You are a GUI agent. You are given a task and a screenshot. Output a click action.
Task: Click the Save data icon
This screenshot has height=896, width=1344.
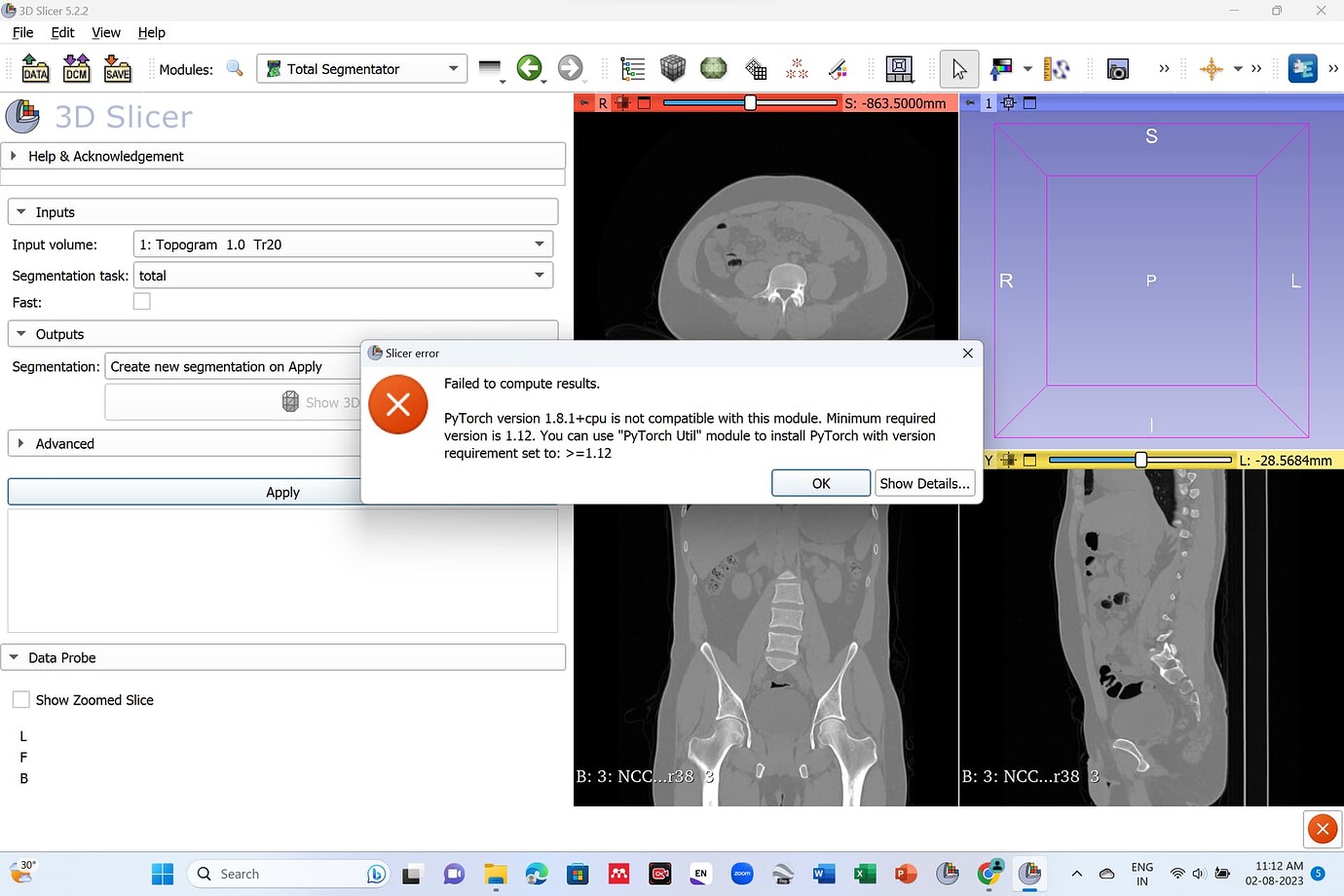click(x=117, y=68)
